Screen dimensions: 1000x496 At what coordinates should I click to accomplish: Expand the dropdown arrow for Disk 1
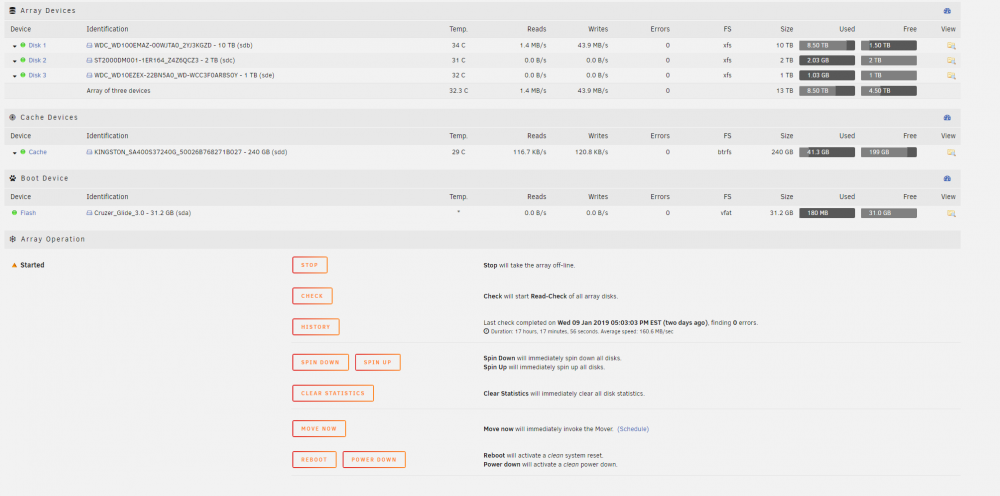(x=15, y=46)
